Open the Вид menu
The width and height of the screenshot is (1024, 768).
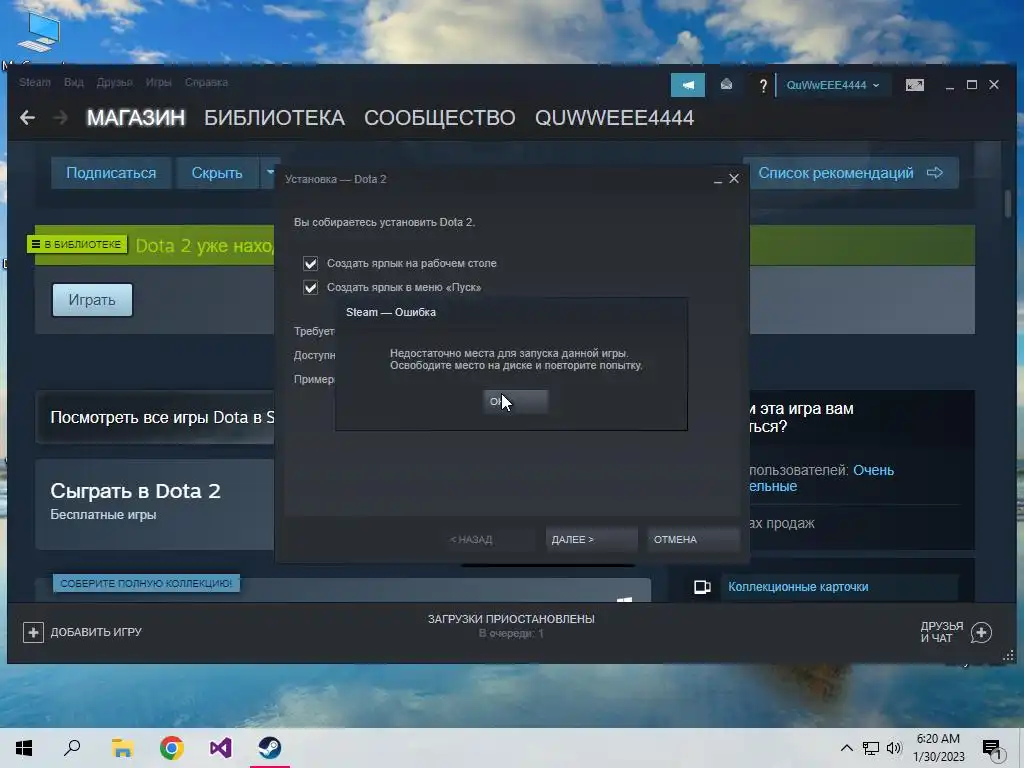74,82
